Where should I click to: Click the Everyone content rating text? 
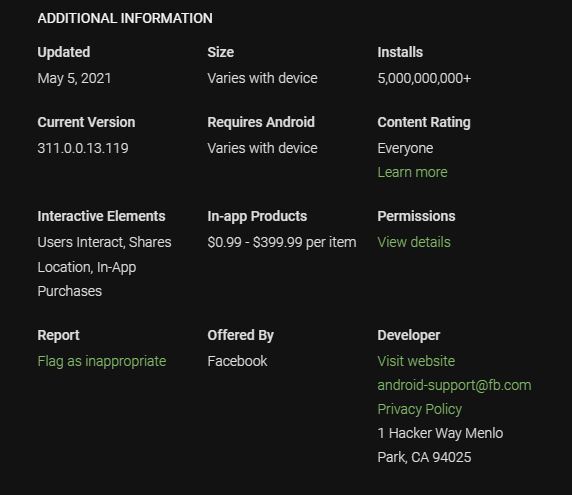pos(405,148)
